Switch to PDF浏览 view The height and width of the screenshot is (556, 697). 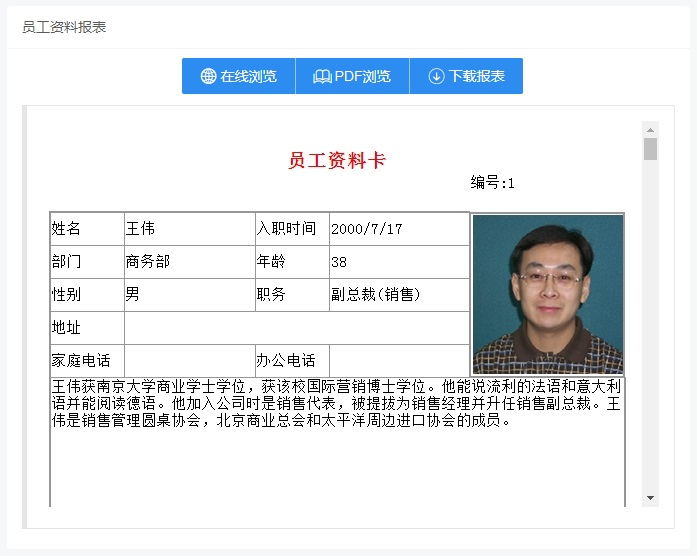(352, 76)
